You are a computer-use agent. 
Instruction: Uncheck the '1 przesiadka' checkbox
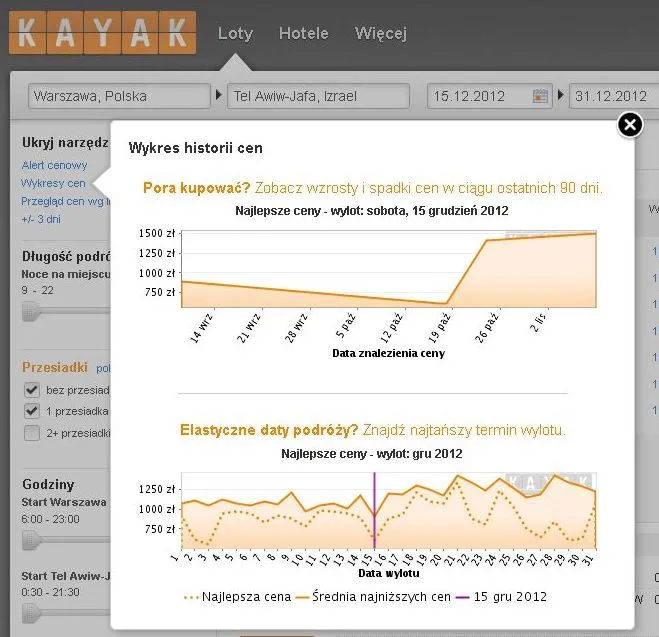32,411
